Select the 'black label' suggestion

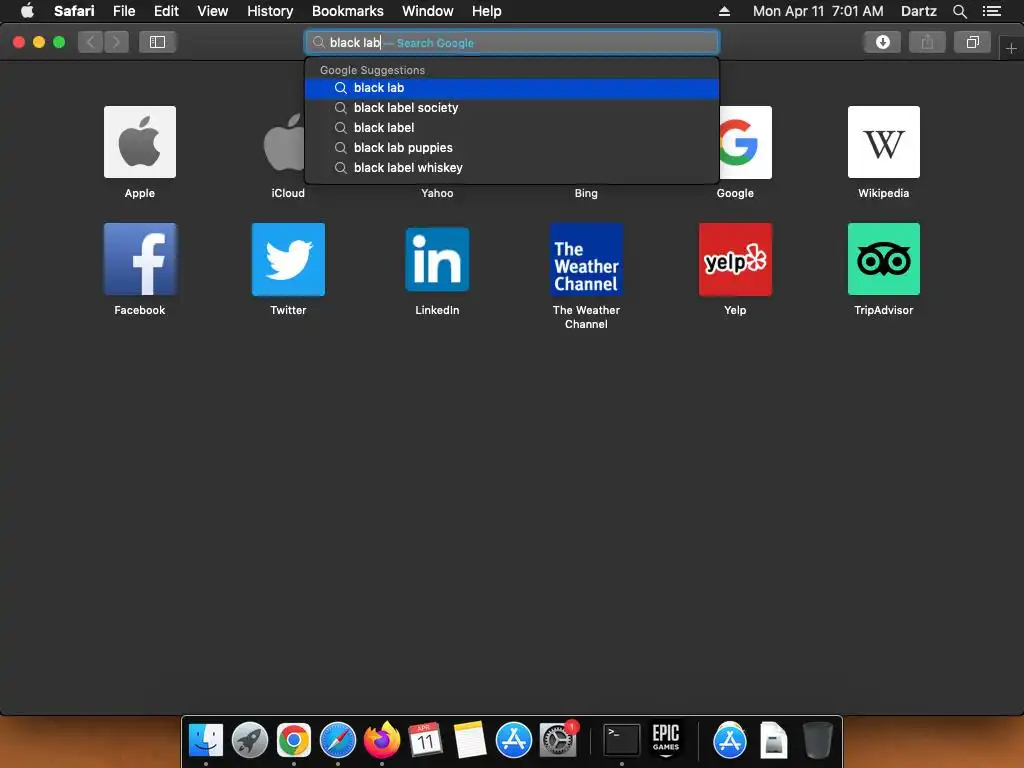[x=512, y=128]
